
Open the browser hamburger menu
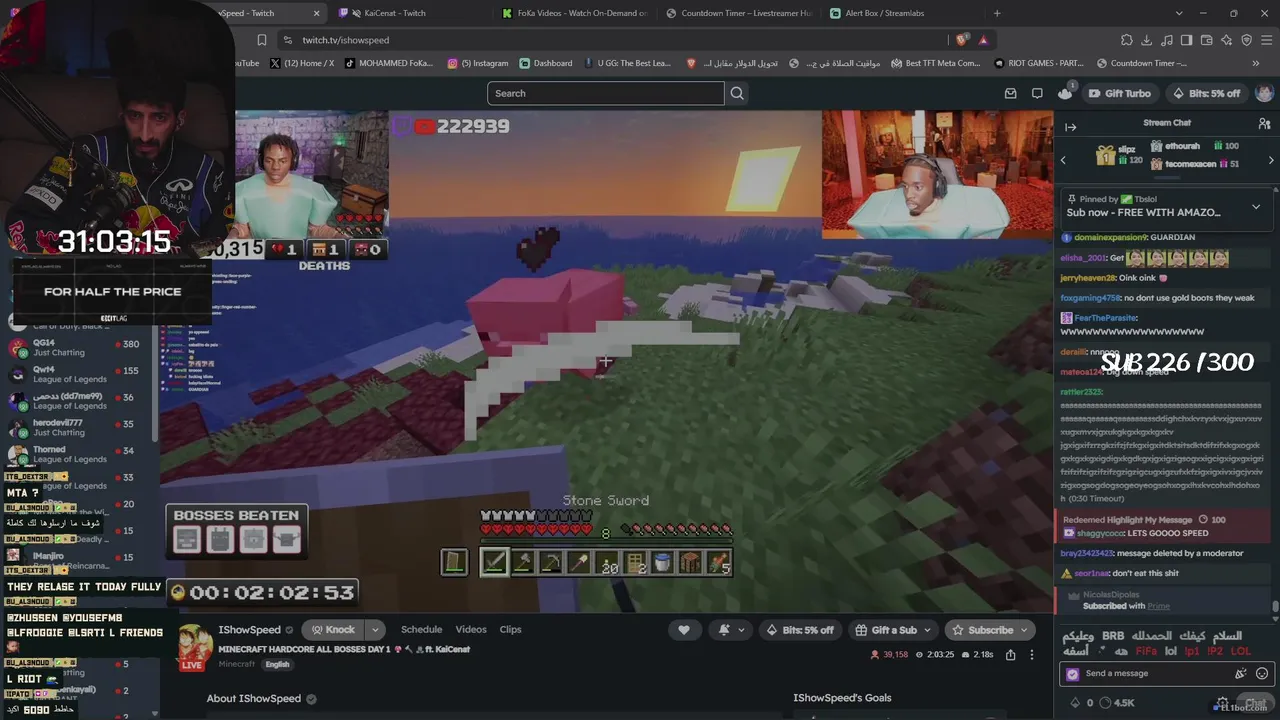(x=1266, y=40)
